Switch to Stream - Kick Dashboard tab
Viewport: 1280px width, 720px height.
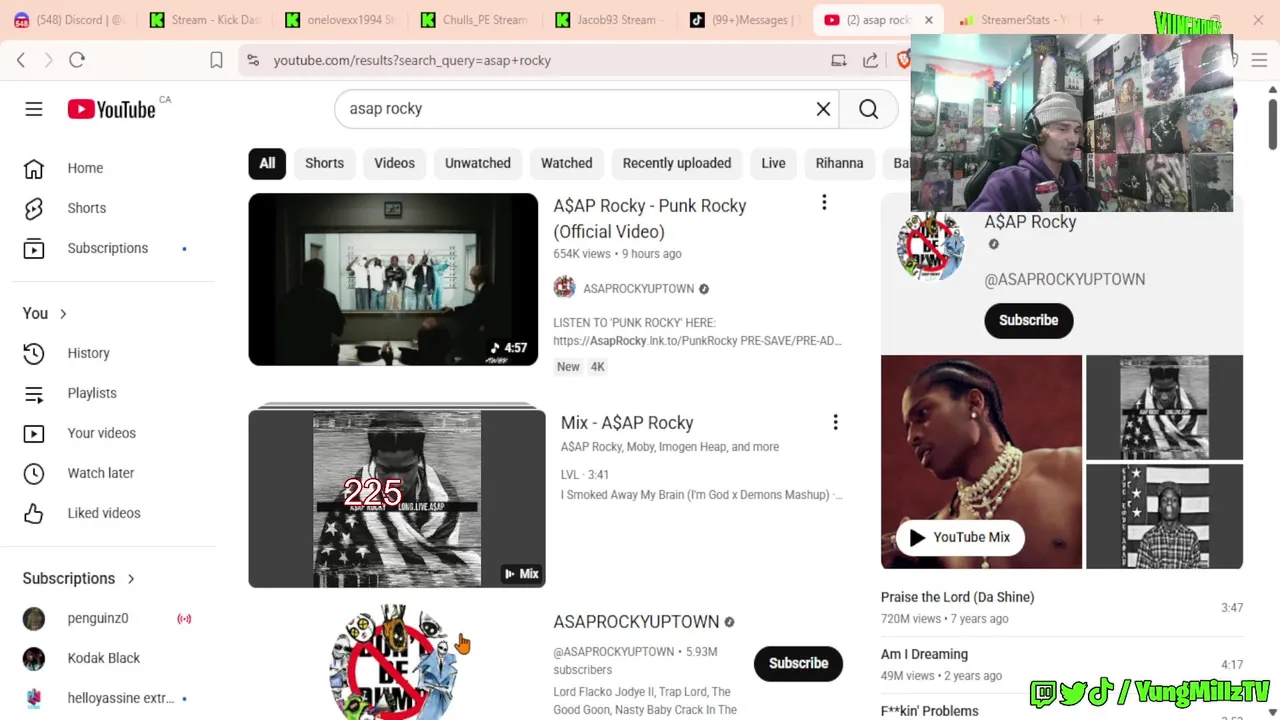pyautogui.click(x=204, y=20)
